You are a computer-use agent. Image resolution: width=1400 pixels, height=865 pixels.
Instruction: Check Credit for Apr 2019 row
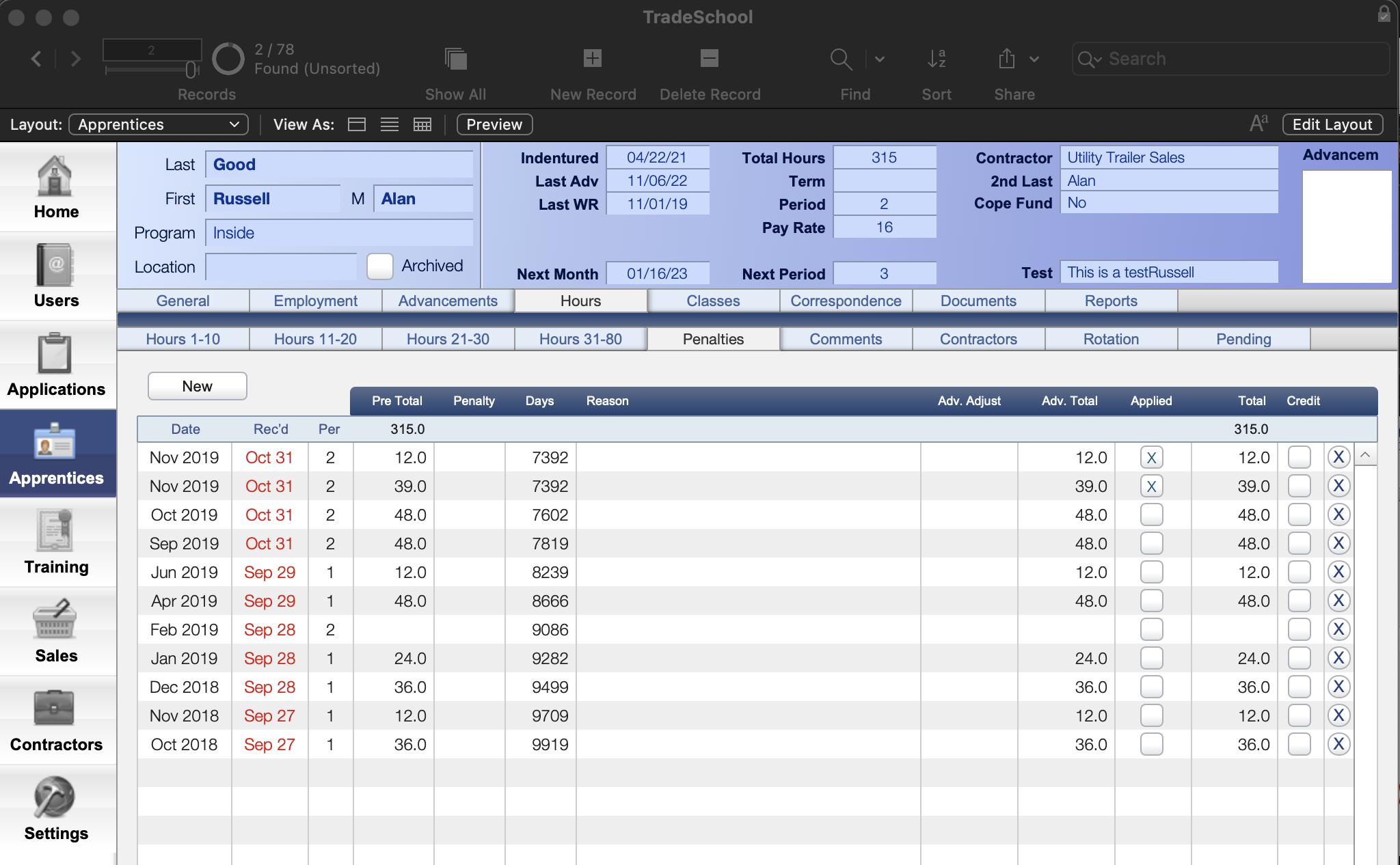tap(1300, 601)
